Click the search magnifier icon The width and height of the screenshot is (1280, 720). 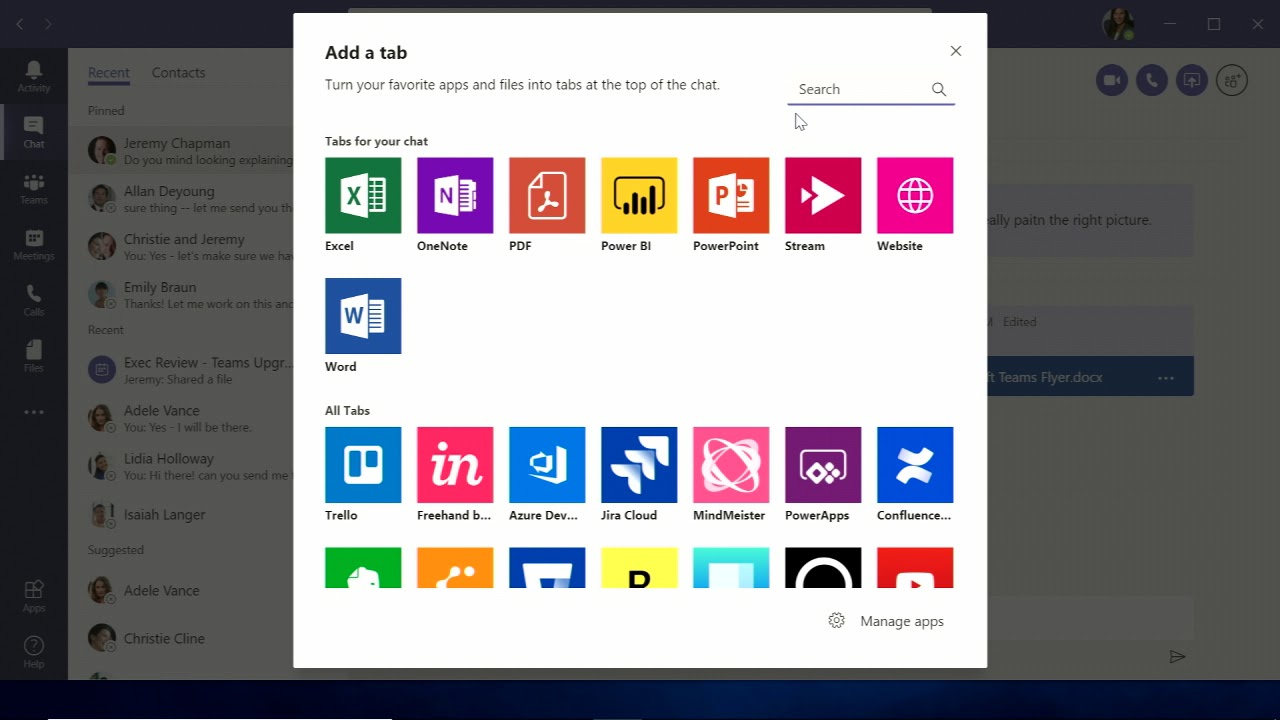pyautogui.click(x=939, y=89)
